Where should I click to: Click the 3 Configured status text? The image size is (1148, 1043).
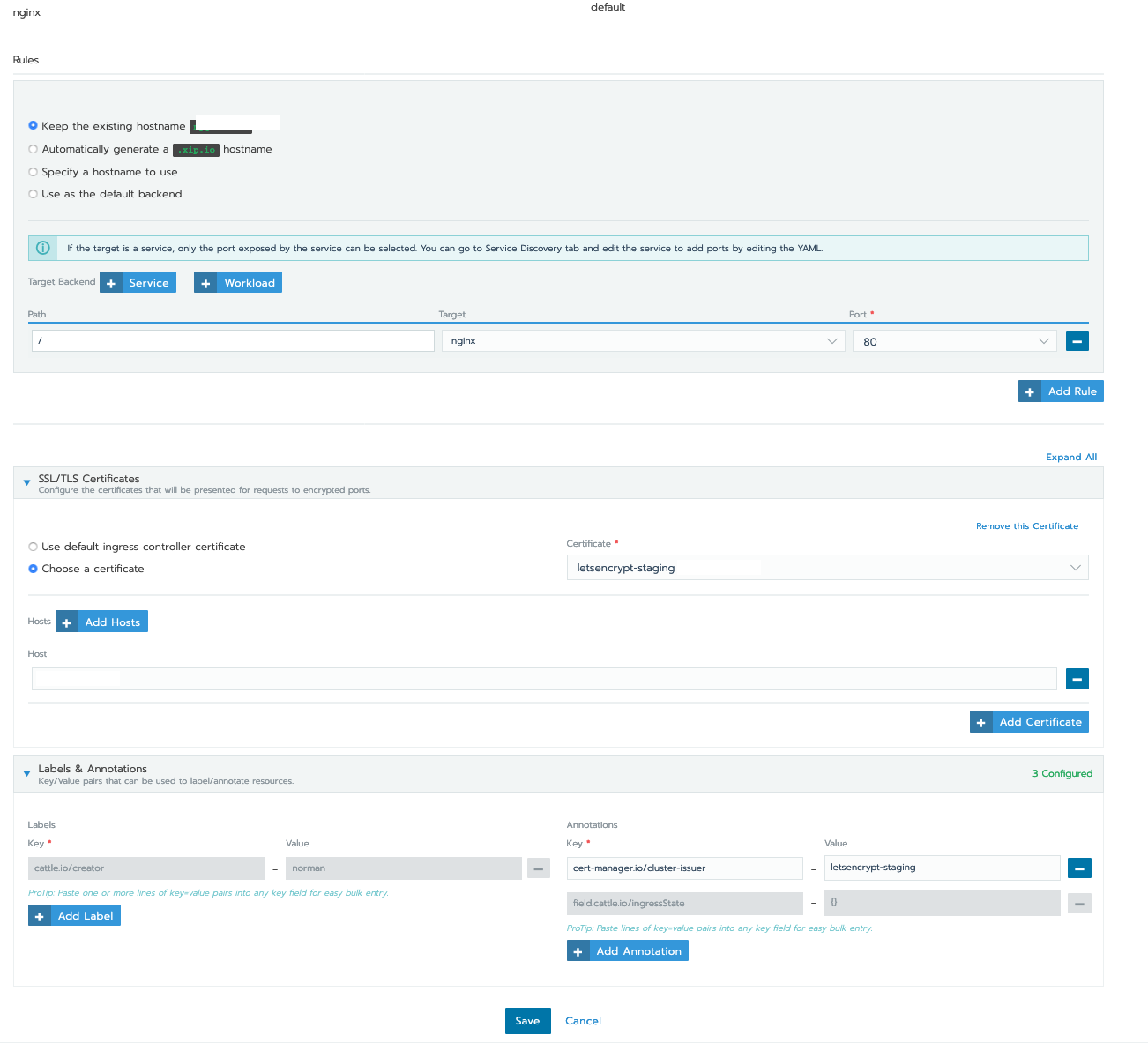[1062, 773]
